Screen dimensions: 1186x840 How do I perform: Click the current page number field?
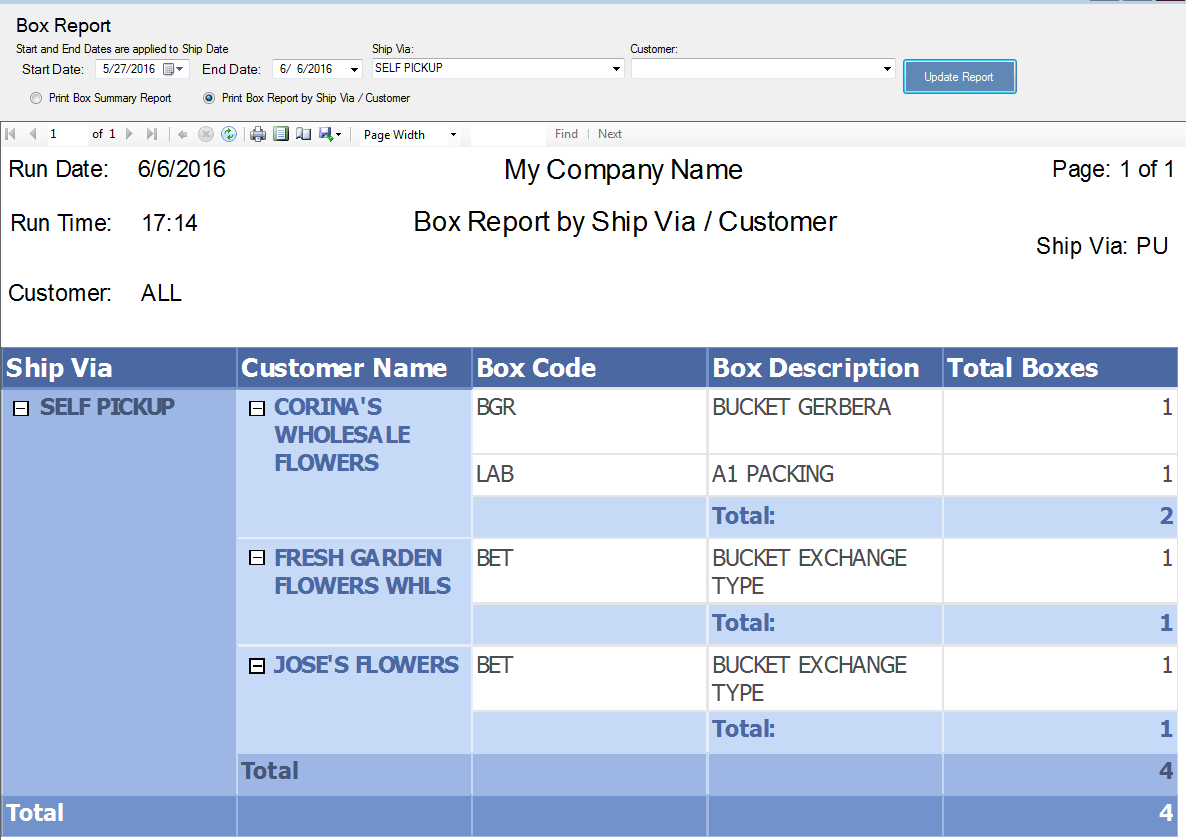67,134
